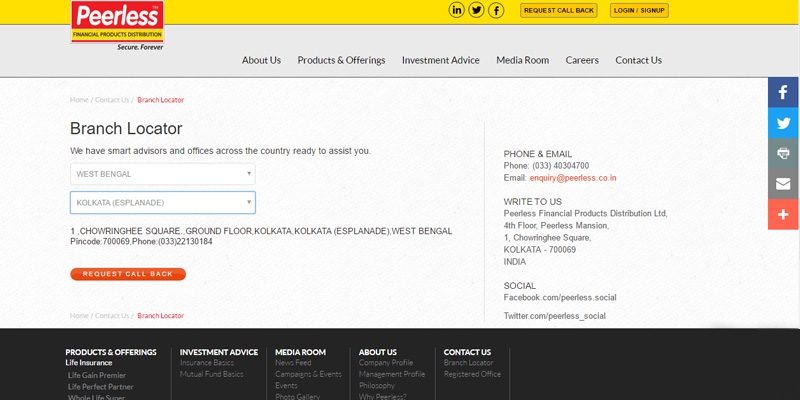Click branch address line 1 ,CHOWRINGHEE SQUARE
Screen dimensions: 800x400
261,231
